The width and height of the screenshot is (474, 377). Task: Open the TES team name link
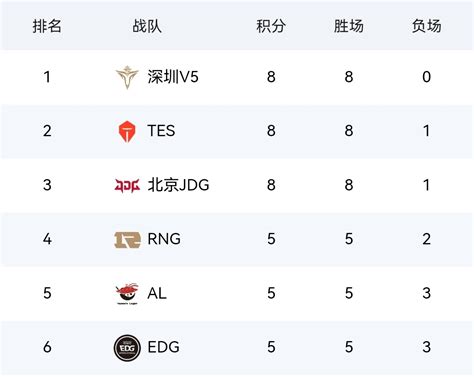161,131
